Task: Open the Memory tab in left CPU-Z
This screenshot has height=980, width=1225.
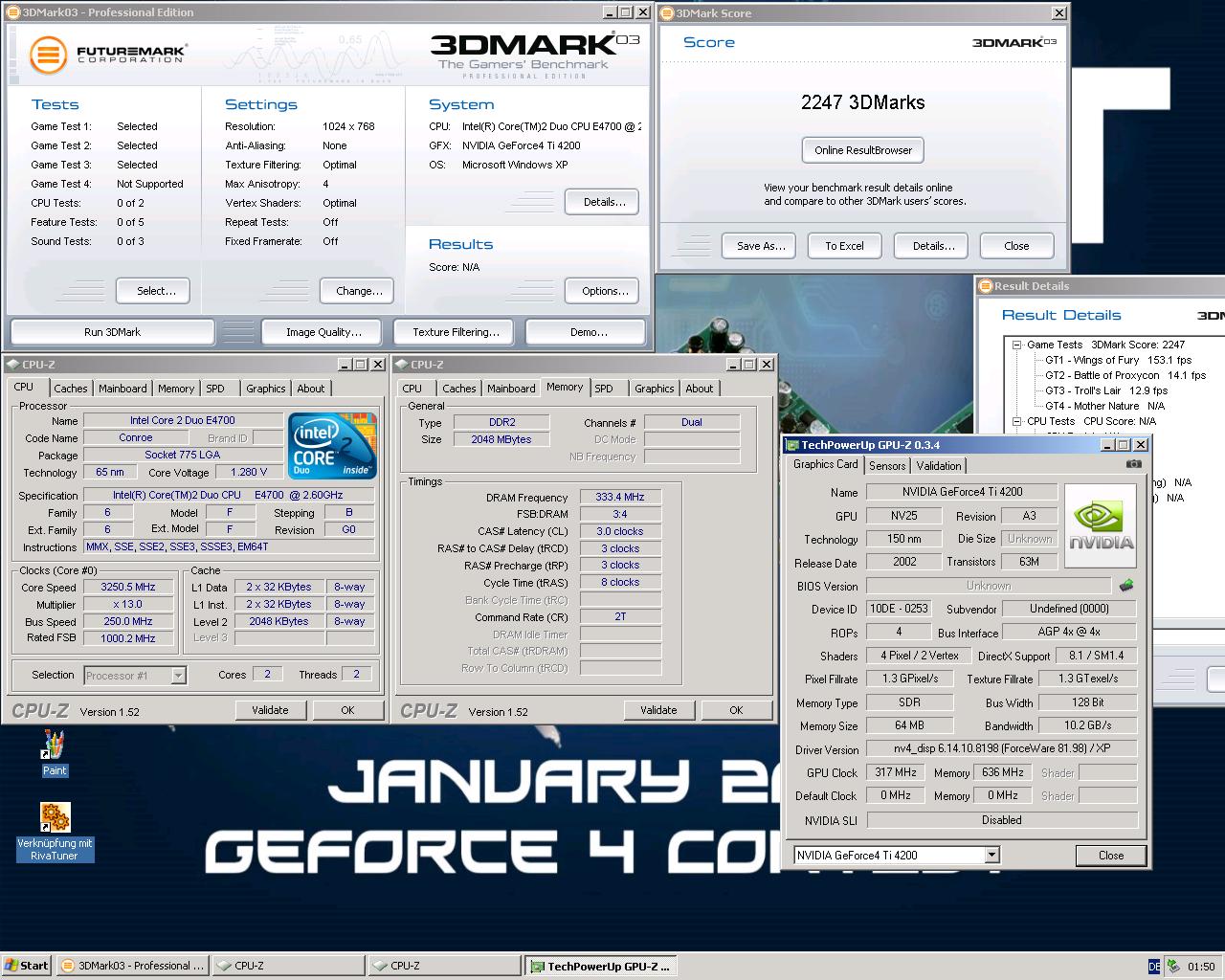Action: click(x=176, y=389)
